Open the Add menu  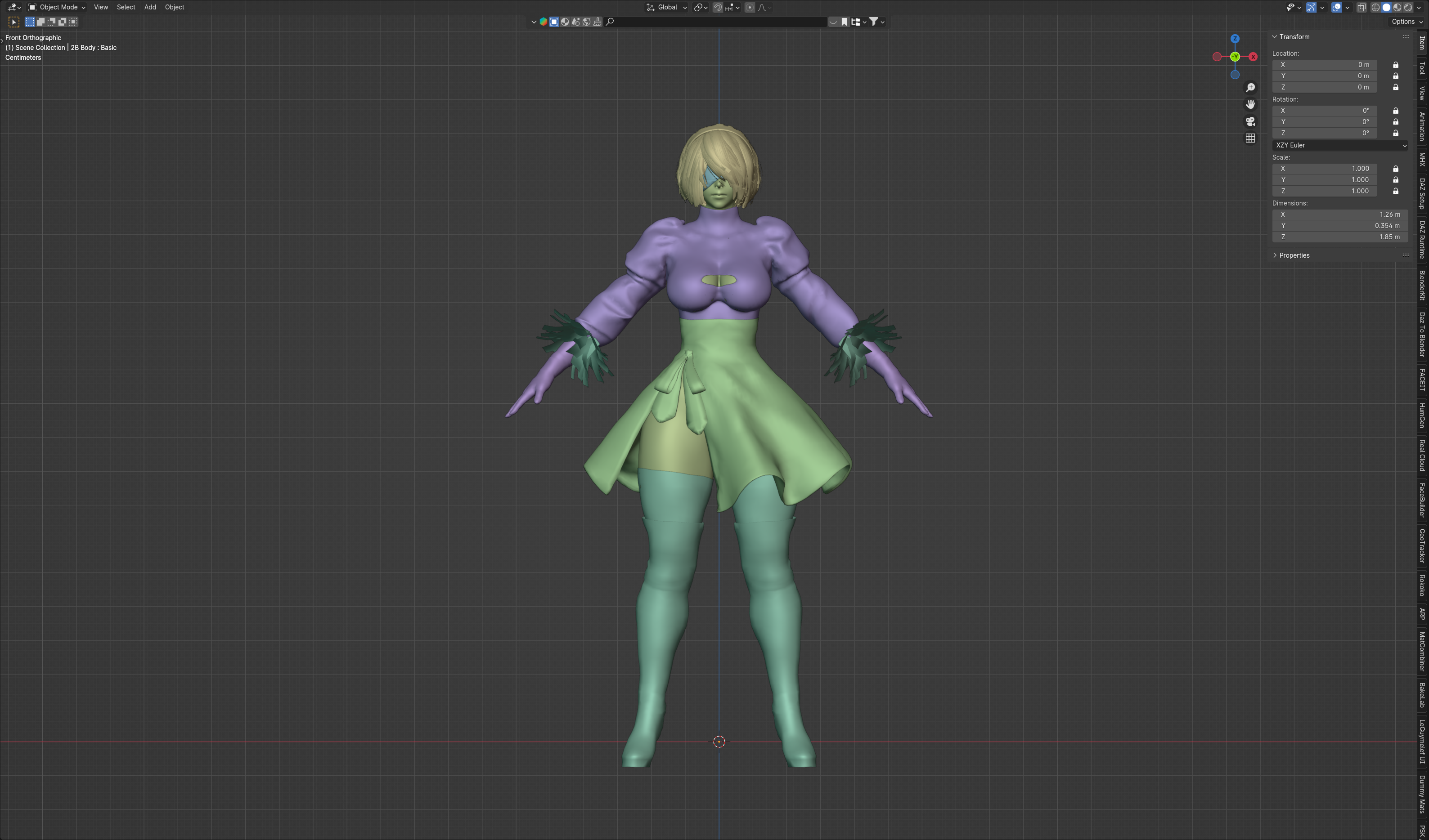(150, 7)
